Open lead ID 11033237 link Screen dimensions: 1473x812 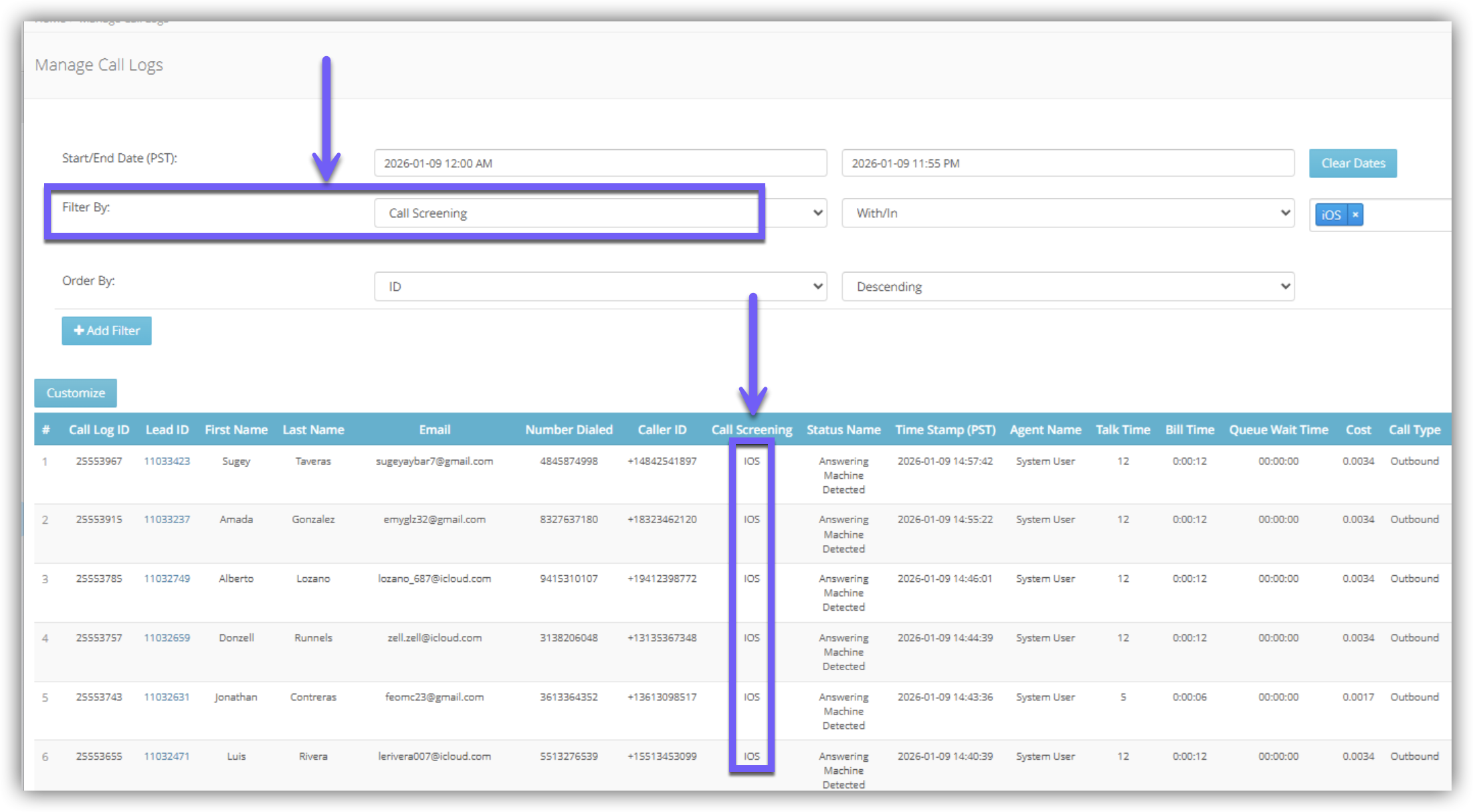pyautogui.click(x=167, y=520)
